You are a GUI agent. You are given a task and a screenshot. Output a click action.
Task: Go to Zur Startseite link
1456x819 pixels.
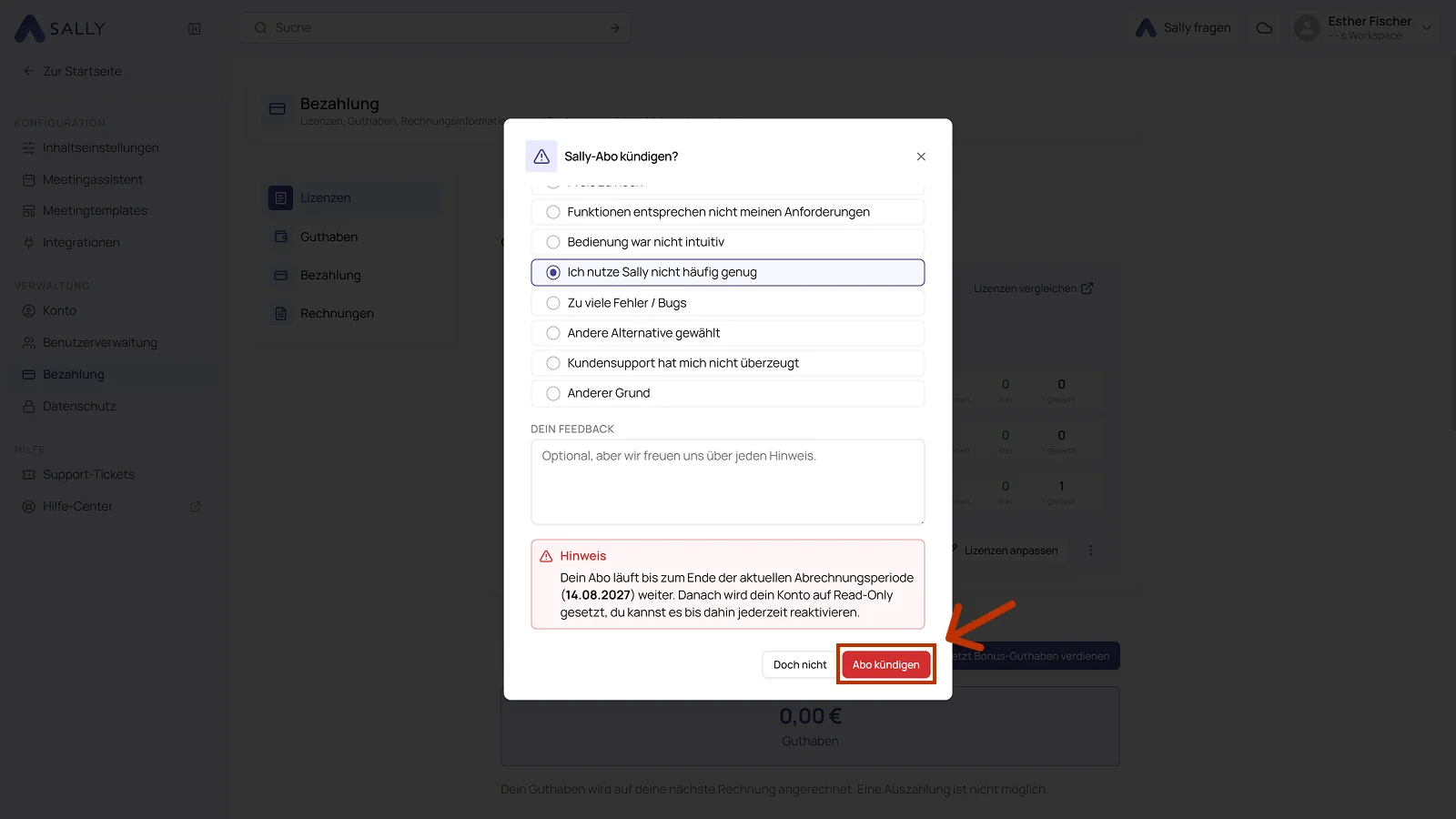click(x=82, y=71)
